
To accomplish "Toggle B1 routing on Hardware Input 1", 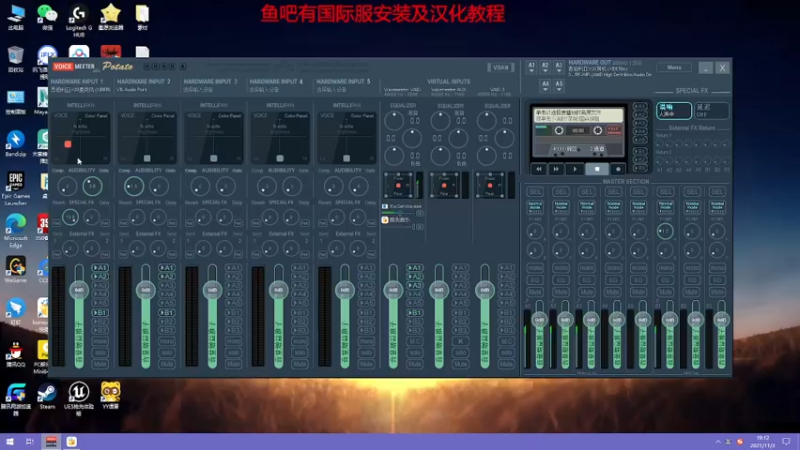I will (100, 312).
